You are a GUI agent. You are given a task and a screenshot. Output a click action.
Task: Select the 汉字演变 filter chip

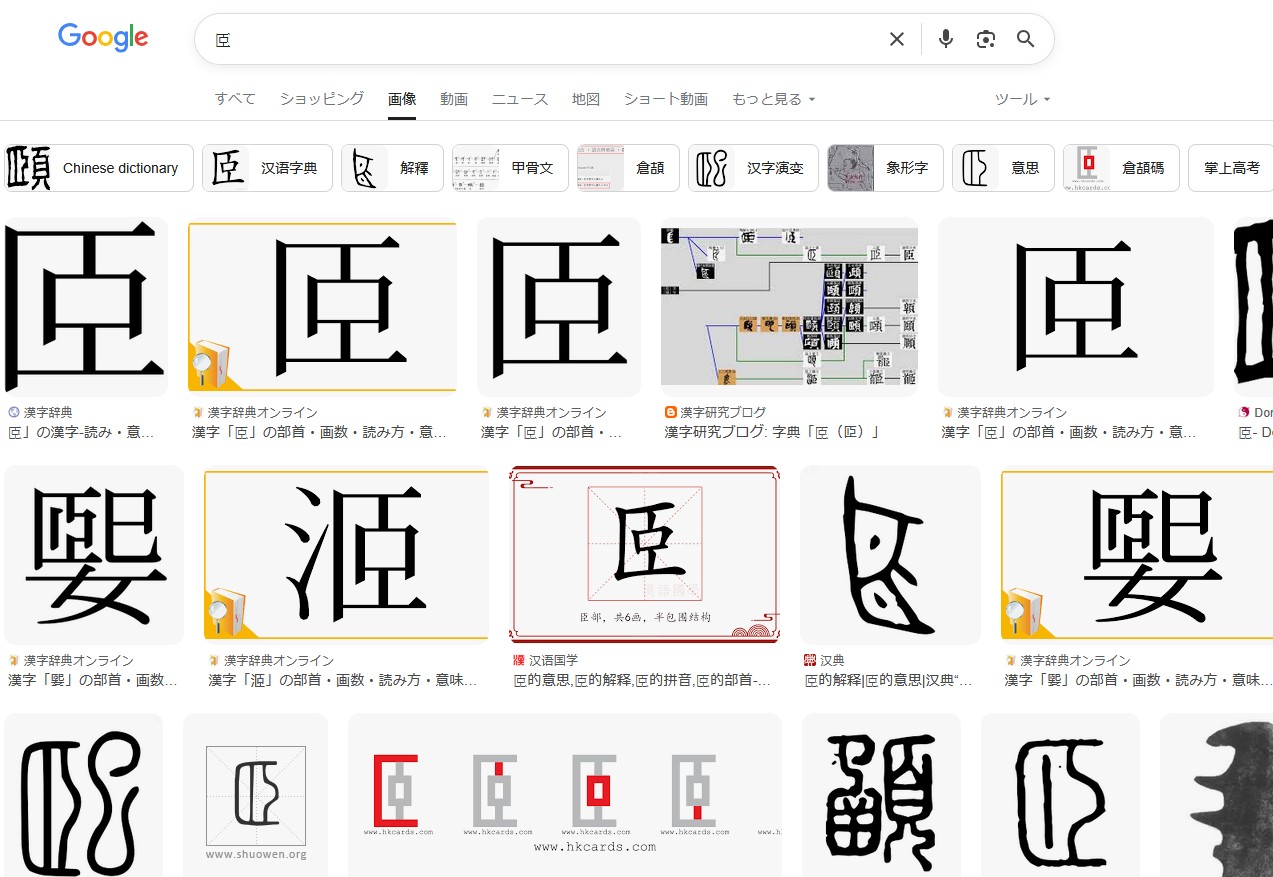(753, 168)
